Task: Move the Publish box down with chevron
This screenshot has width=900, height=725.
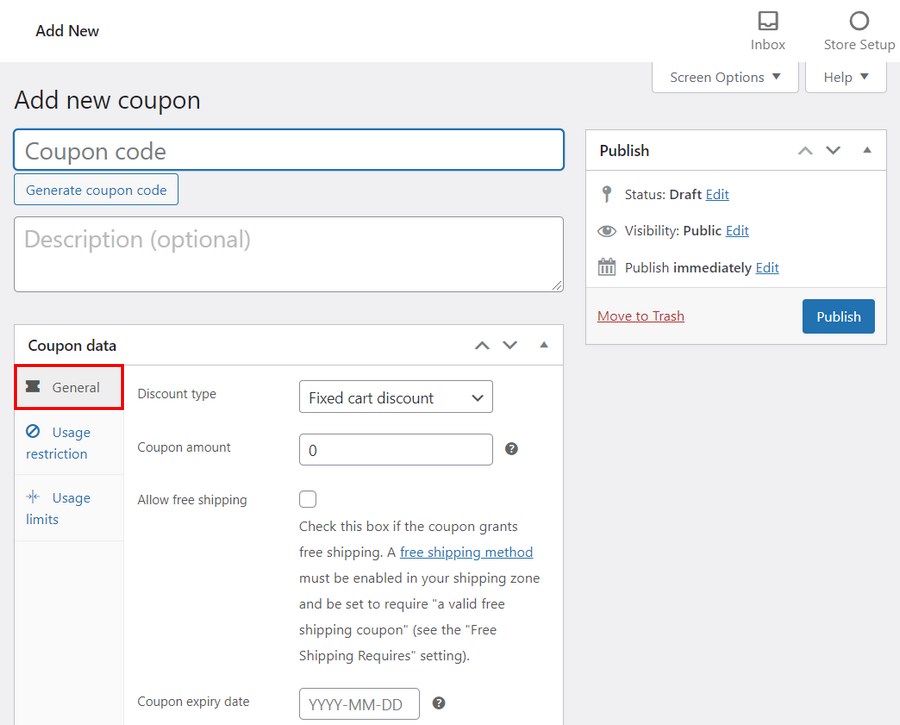Action: [833, 150]
